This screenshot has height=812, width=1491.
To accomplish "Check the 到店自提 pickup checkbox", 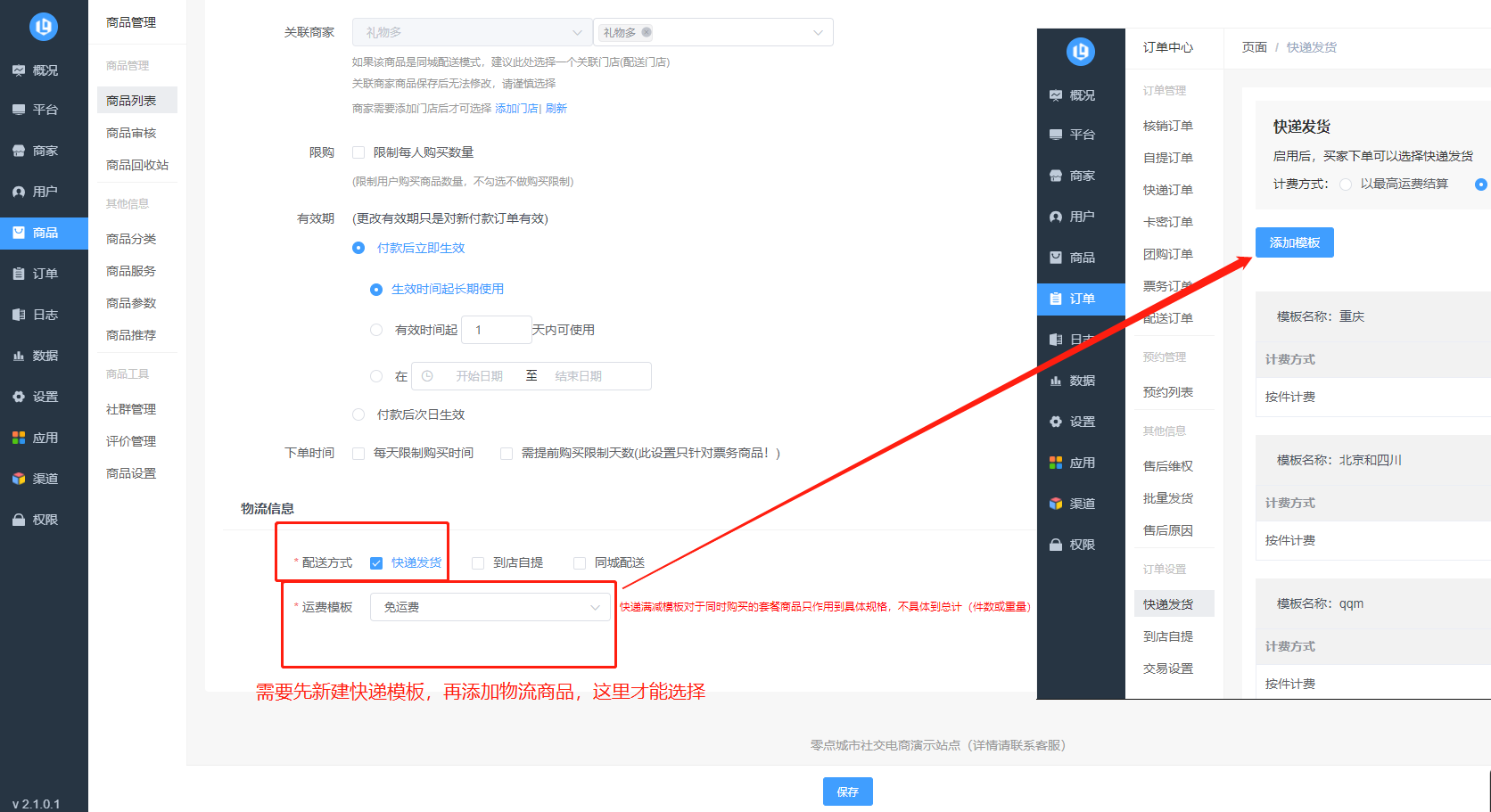I will coord(478,563).
